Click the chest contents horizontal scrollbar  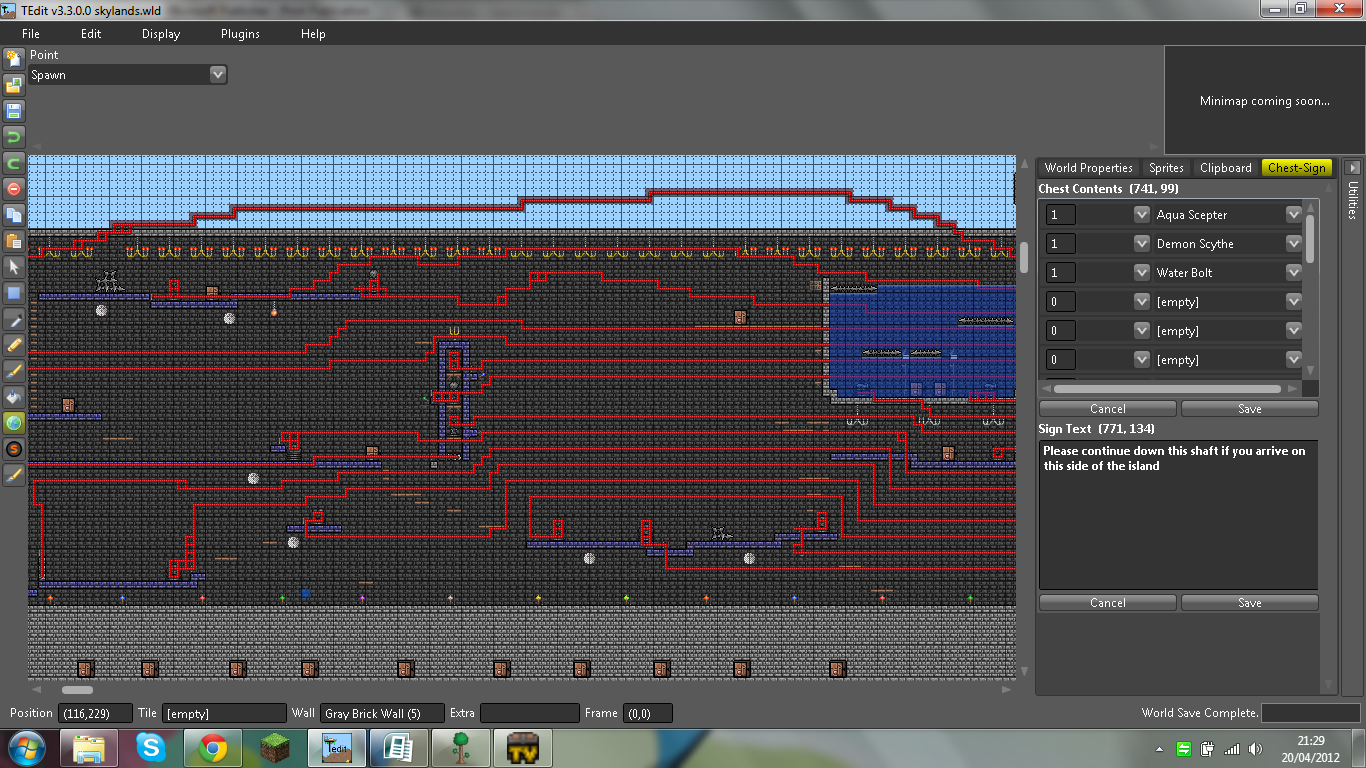coord(1169,389)
